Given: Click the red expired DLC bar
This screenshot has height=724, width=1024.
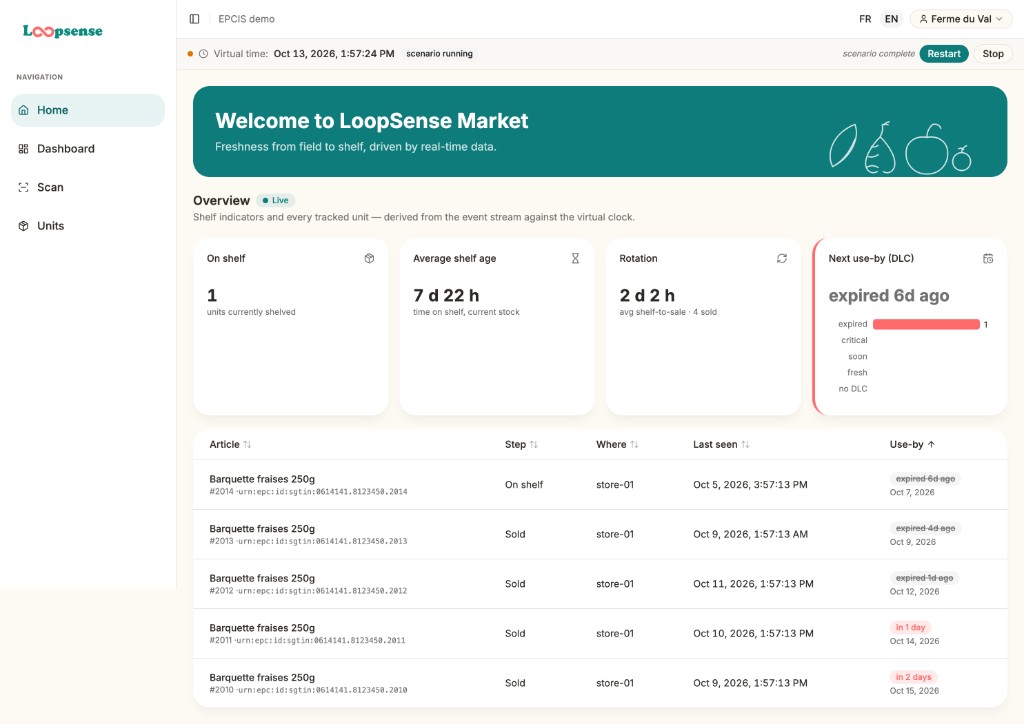Looking at the screenshot, I should point(926,324).
